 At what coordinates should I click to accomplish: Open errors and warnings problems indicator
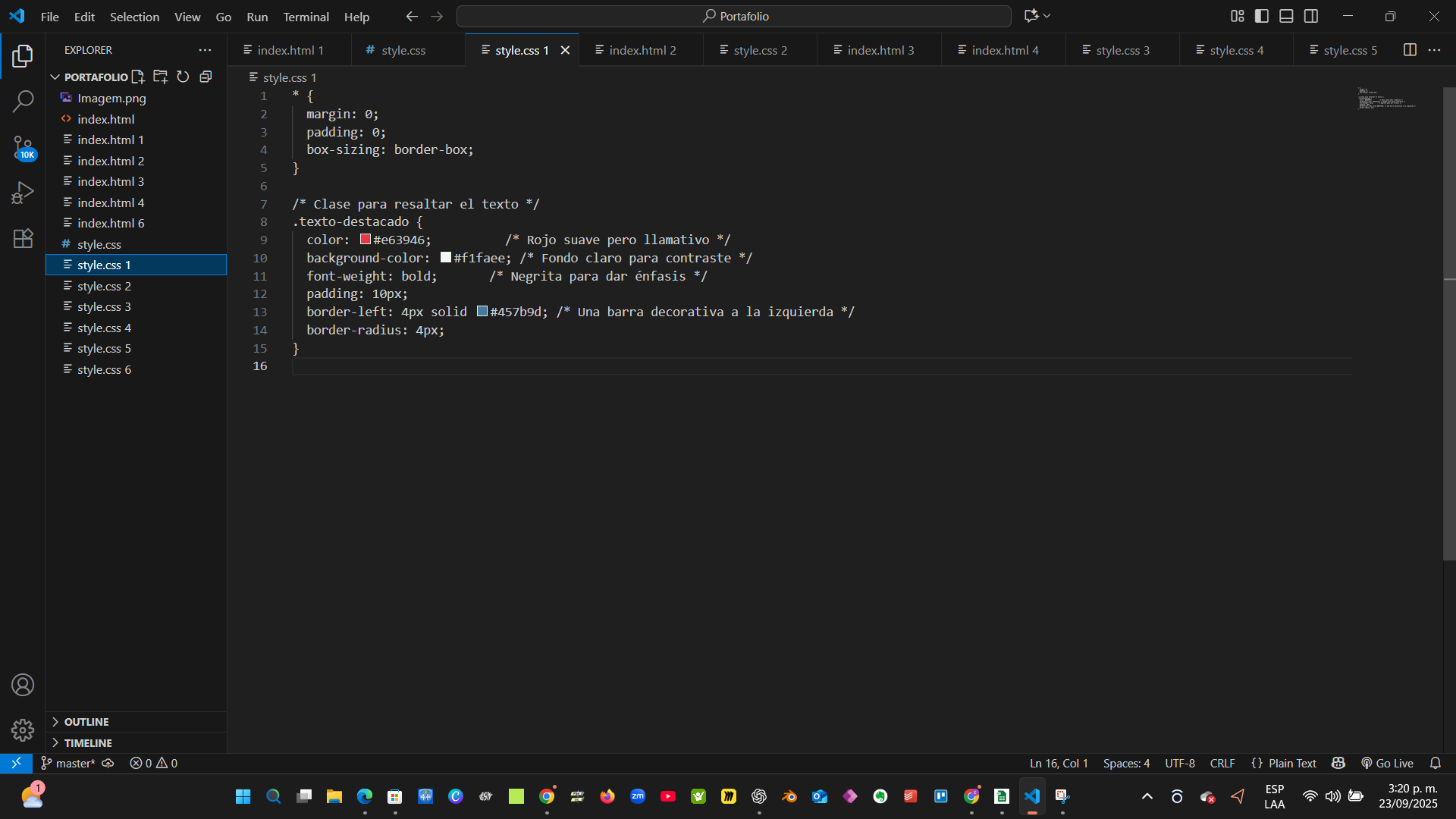[153, 763]
